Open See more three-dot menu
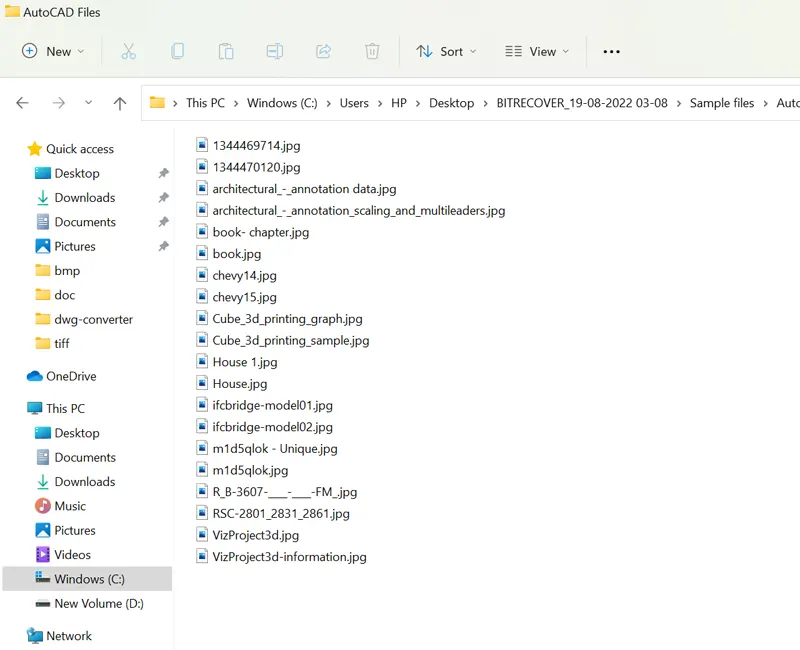Viewport: 800px width, 650px height. (611, 51)
